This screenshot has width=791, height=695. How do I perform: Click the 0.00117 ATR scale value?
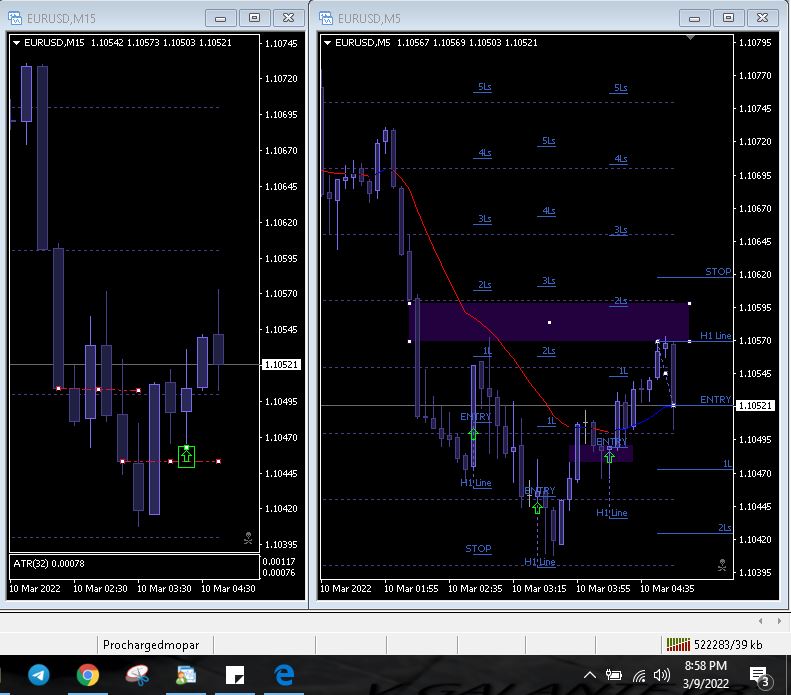tap(279, 561)
